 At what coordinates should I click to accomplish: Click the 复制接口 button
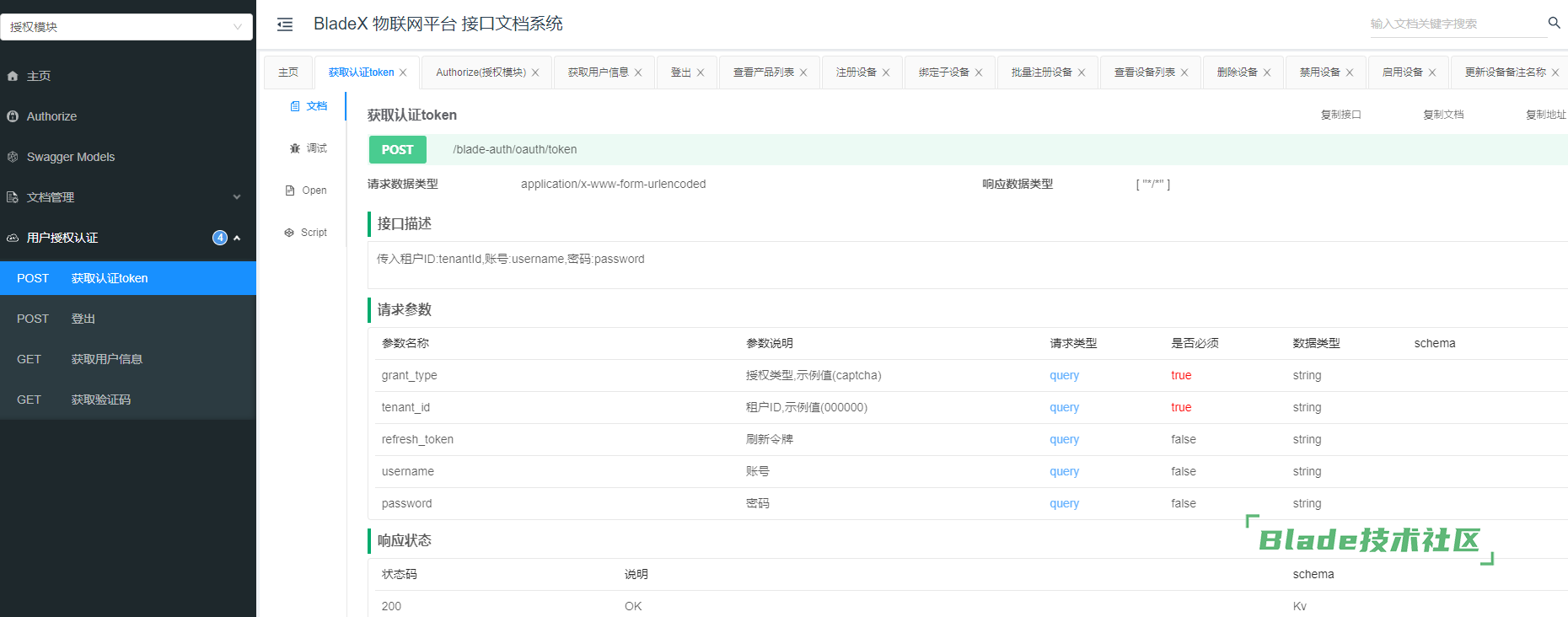1340,115
